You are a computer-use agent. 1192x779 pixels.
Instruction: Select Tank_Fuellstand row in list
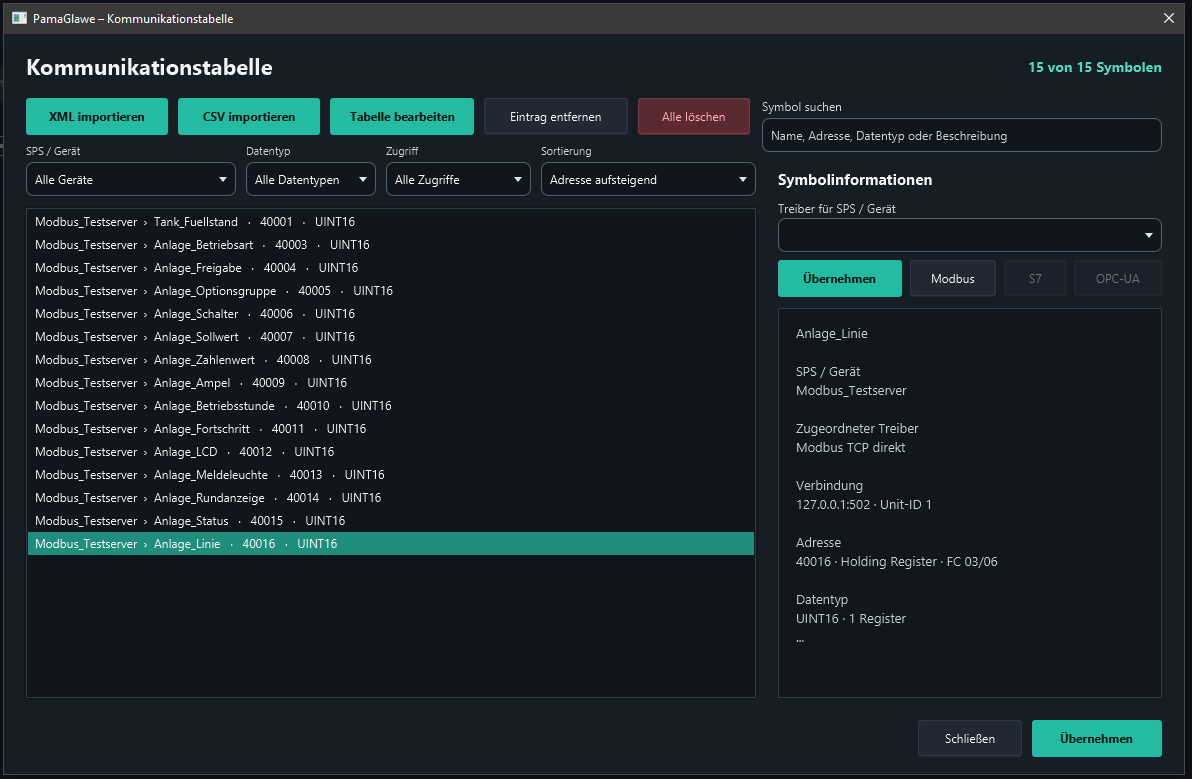coord(391,222)
